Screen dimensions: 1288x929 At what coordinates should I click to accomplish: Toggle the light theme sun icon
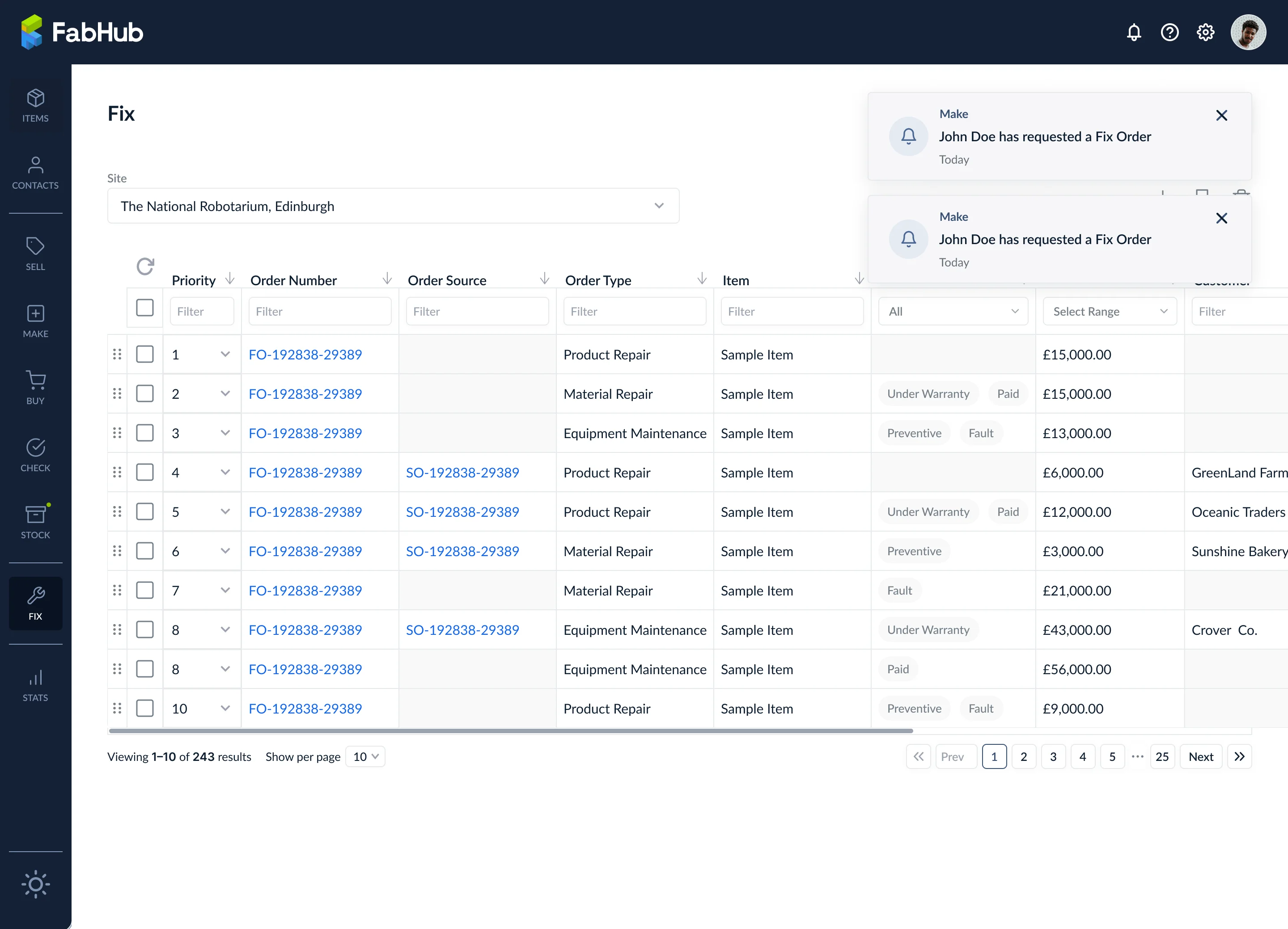click(x=35, y=884)
